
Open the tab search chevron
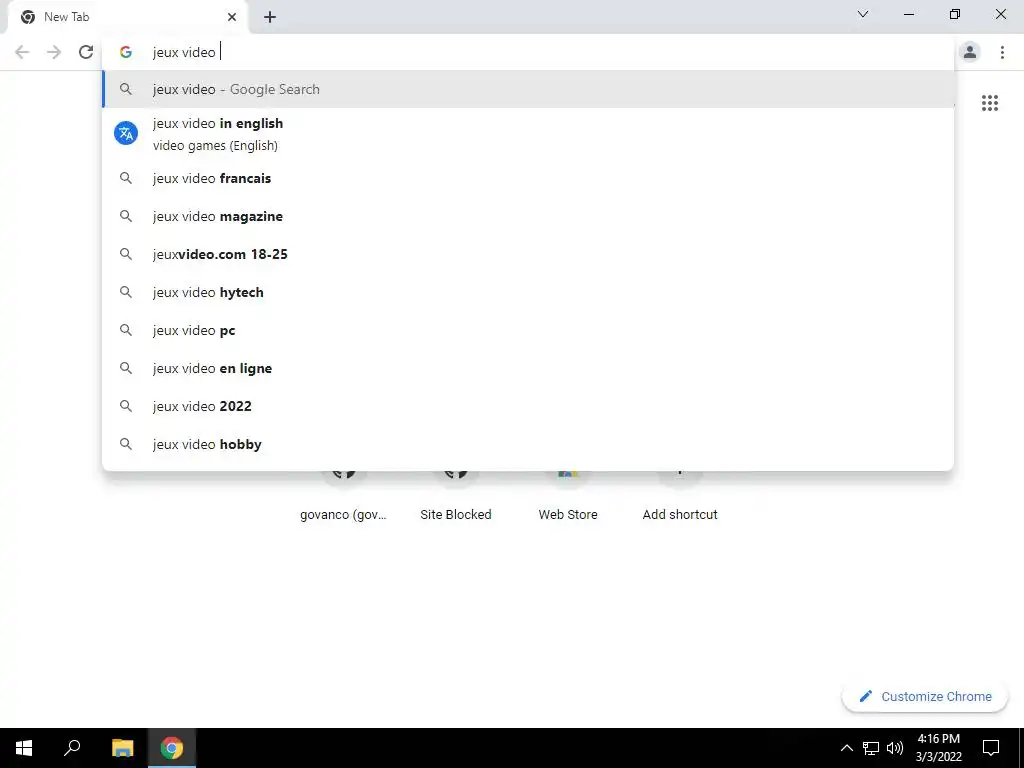863,14
